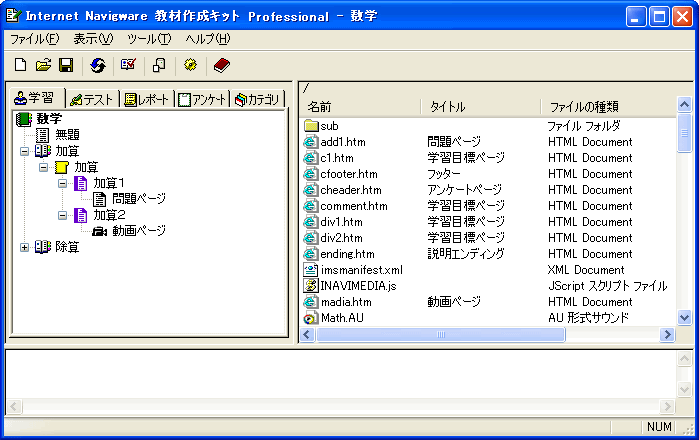This screenshot has width=699, height=440.
Task: Open the ツール(T) menu
Action: tap(149, 39)
